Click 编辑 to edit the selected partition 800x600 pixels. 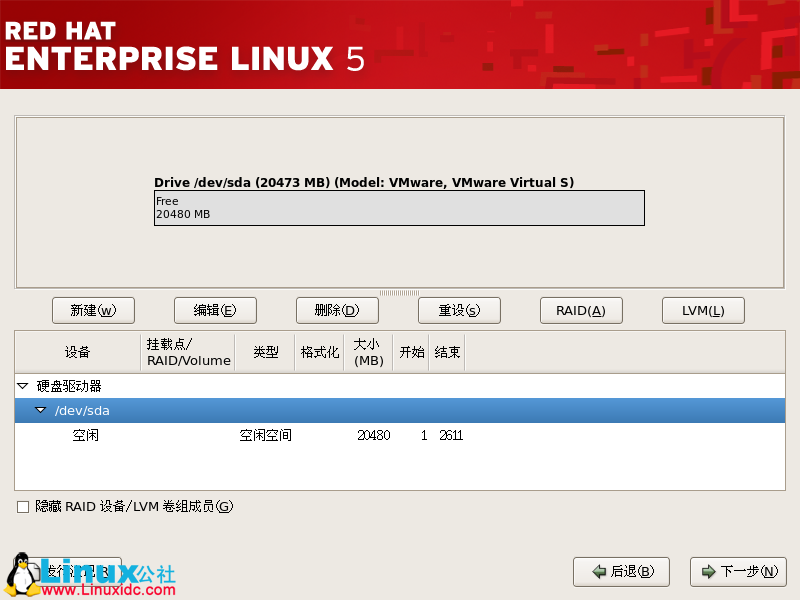pos(215,310)
